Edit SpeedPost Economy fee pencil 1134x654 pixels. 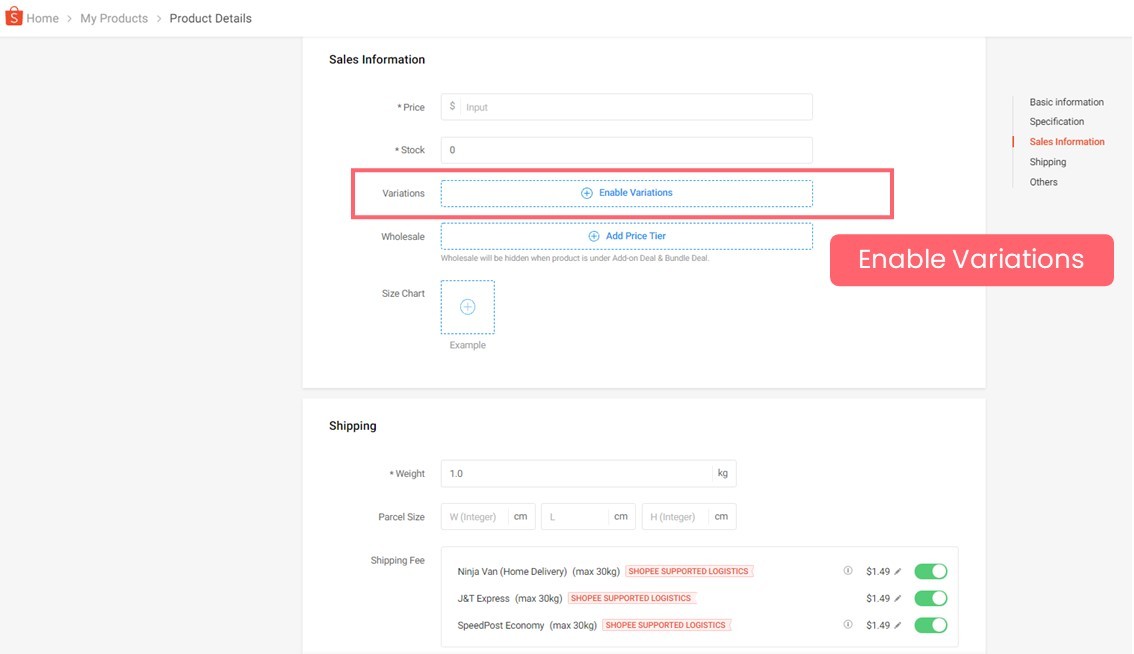[898, 625]
